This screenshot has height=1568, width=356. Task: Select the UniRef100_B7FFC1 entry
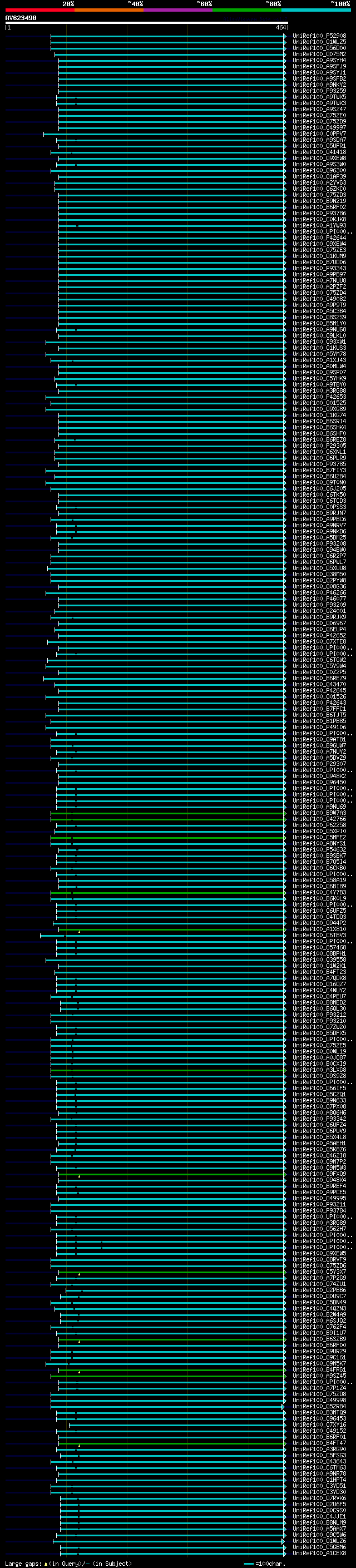click(x=319, y=709)
